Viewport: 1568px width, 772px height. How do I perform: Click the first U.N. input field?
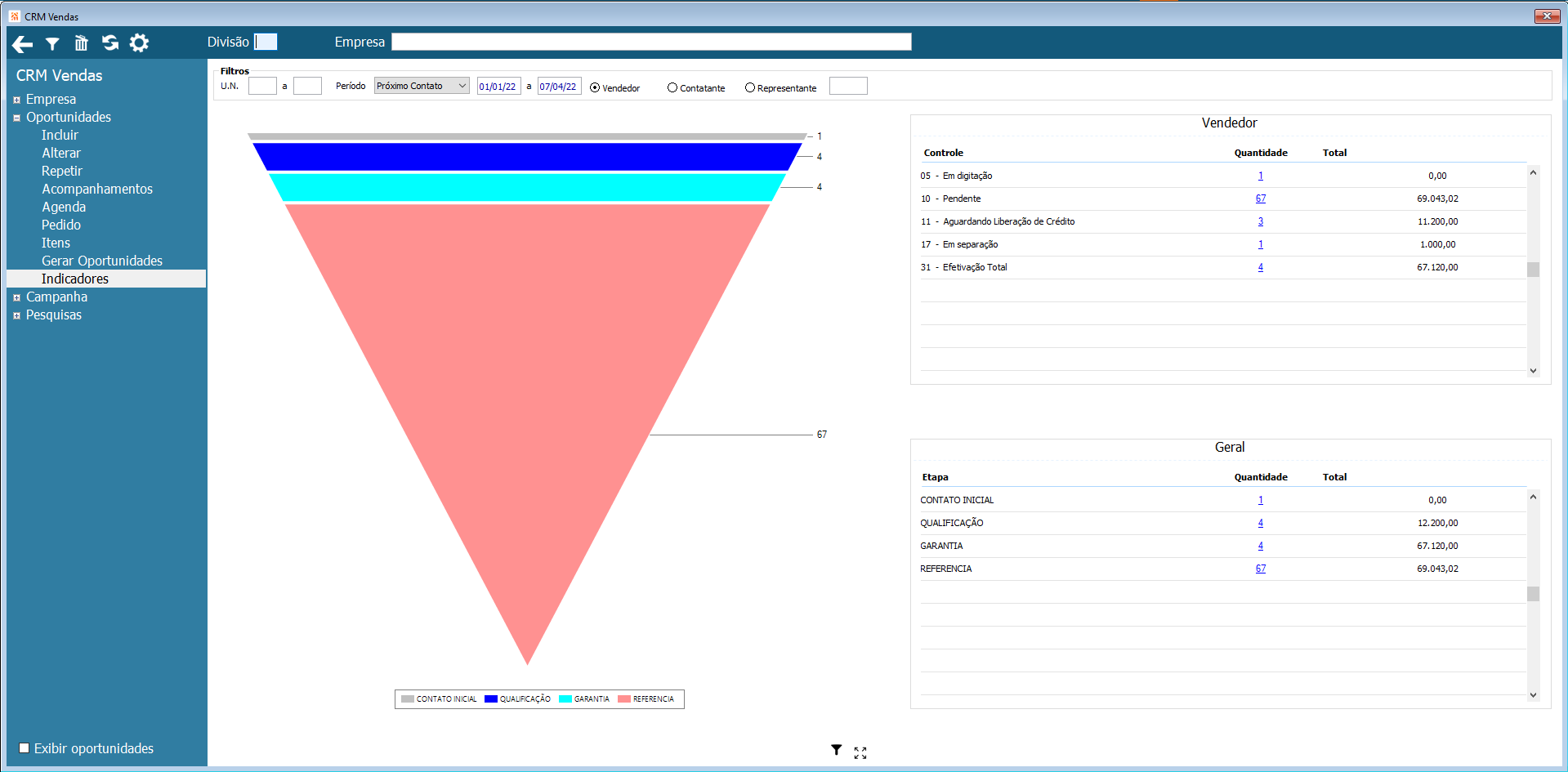pos(262,86)
